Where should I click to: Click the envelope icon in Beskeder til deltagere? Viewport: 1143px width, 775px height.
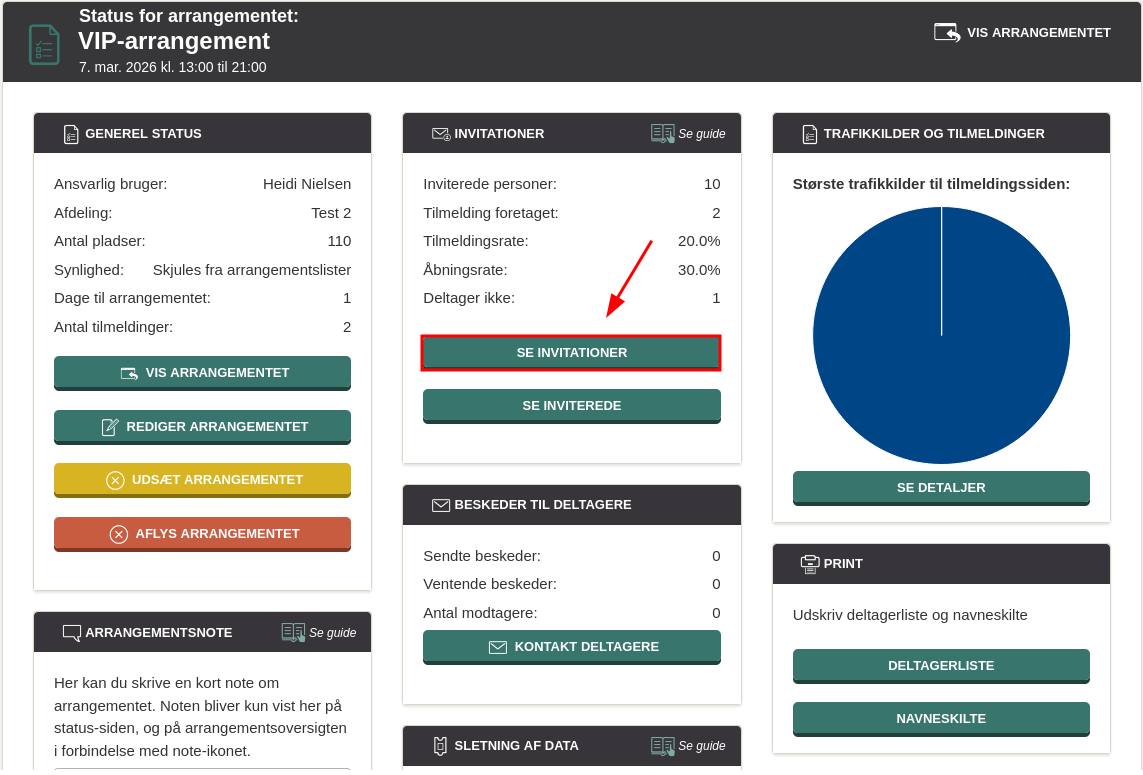pyautogui.click(x=440, y=505)
